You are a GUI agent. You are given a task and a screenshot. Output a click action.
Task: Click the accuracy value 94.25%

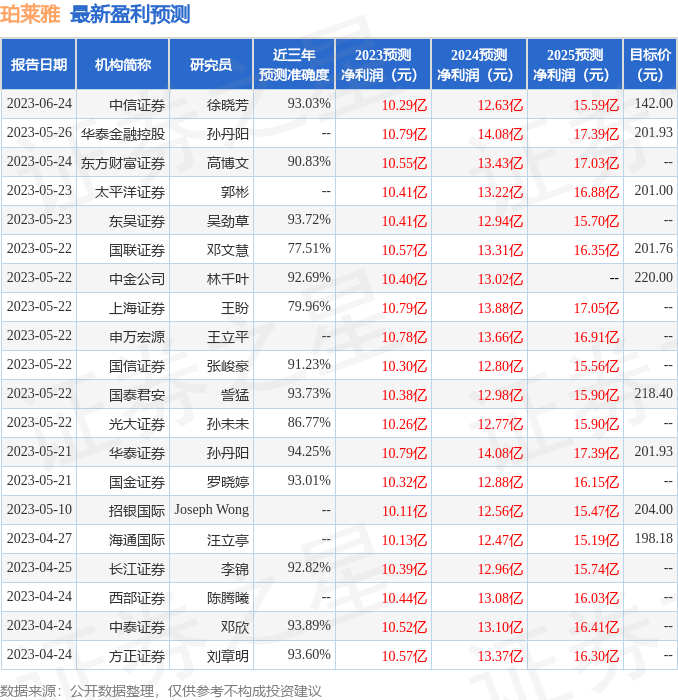pos(309,451)
